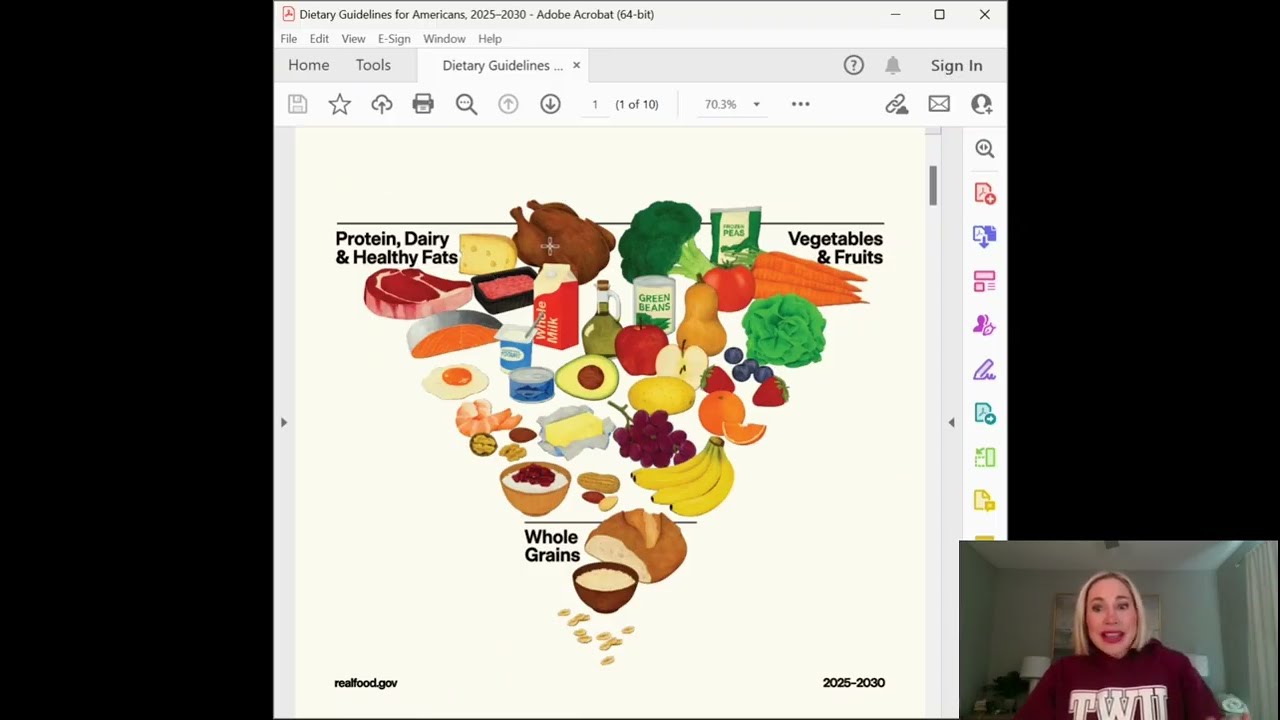The width and height of the screenshot is (1280, 720).
Task: Click the Sign In button
Action: [x=956, y=65]
